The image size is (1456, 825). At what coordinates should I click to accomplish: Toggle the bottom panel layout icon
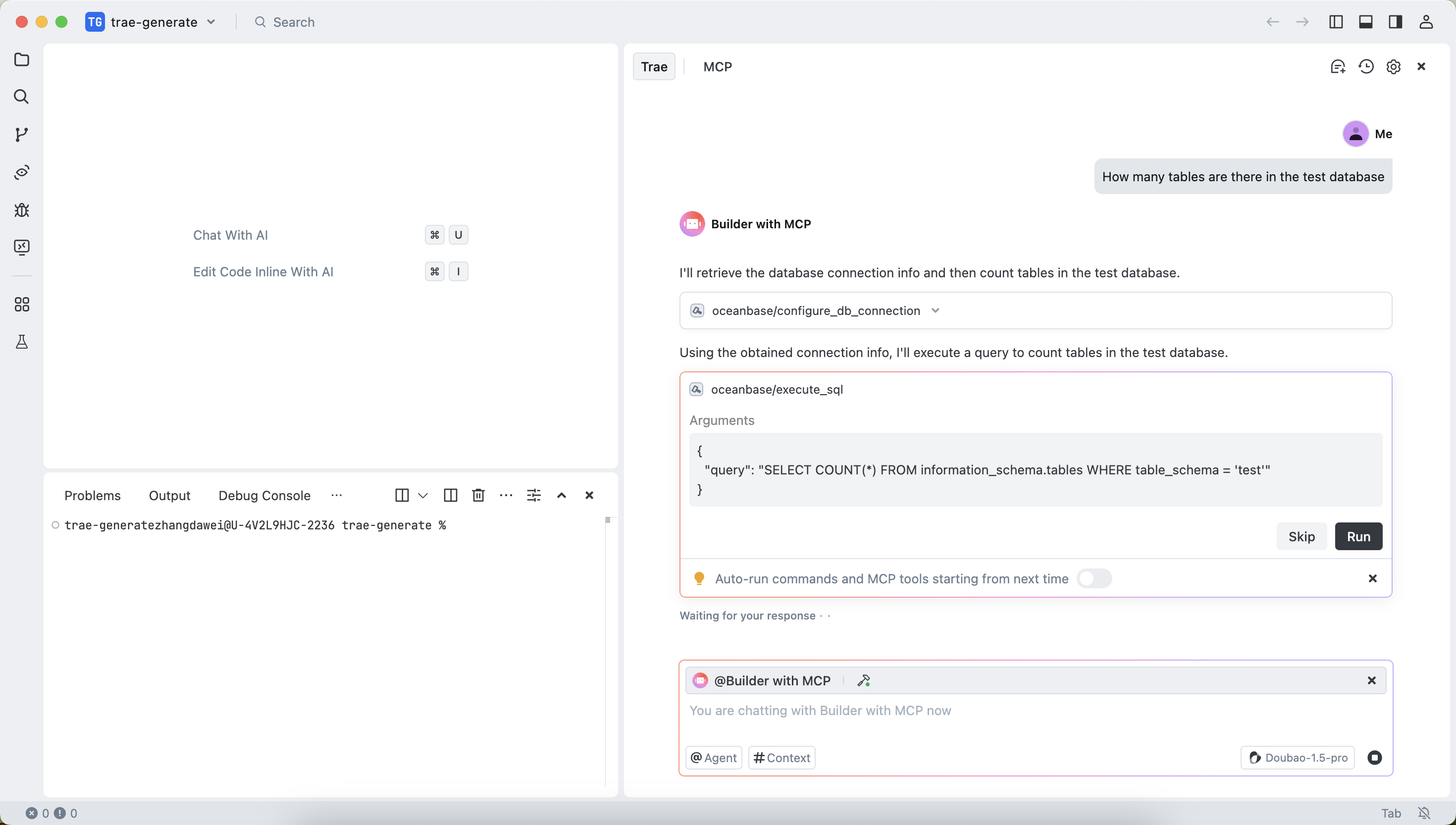(x=1366, y=22)
